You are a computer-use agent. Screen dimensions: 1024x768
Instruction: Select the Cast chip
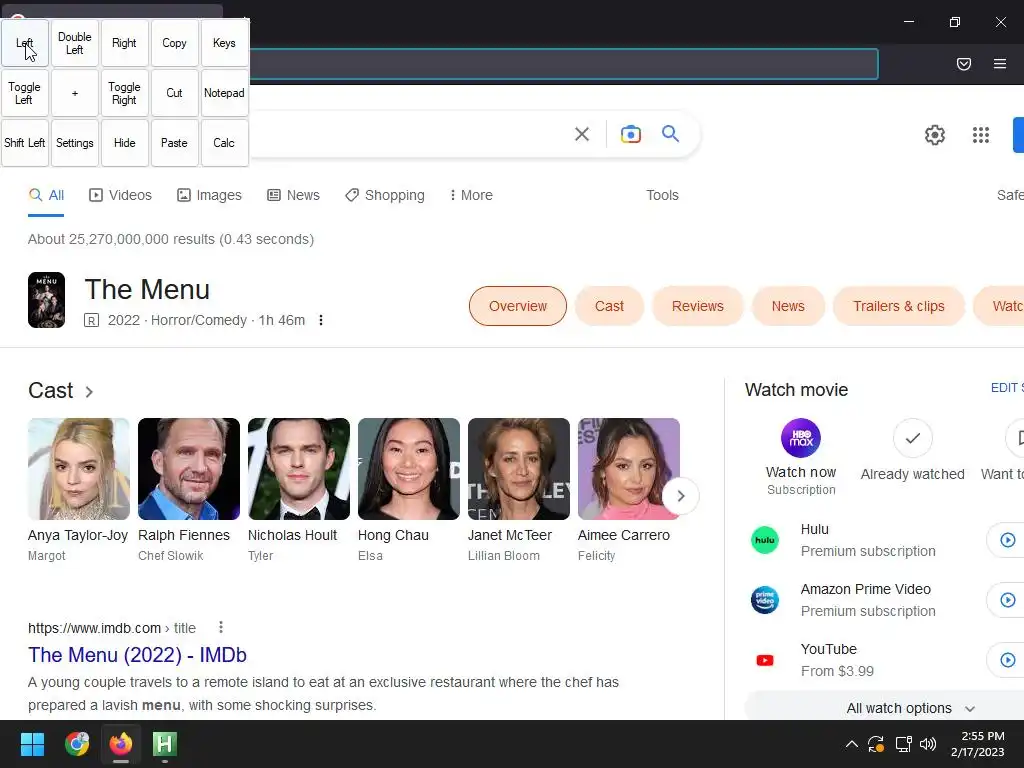[x=609, y=306]
